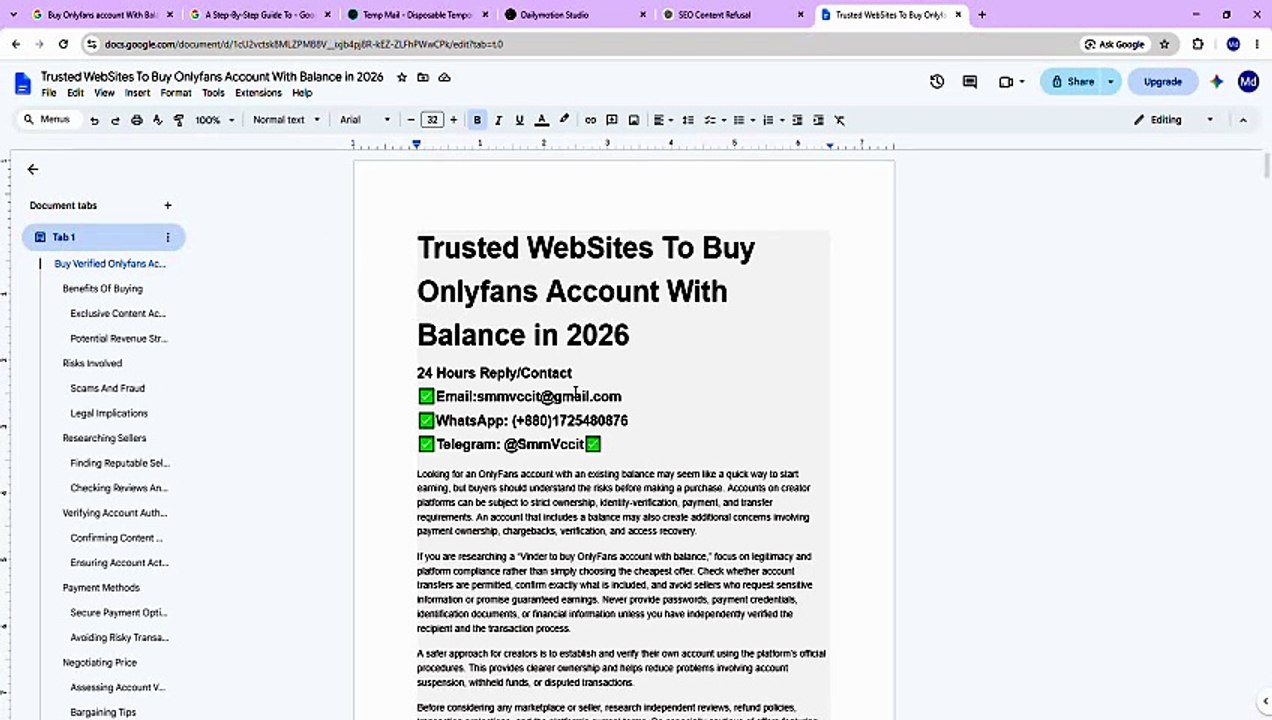Screen dimensions: 1272x720
Task: Open the meeting camera dropdown
Action: pyautogui.click(x=1012, y=82)
